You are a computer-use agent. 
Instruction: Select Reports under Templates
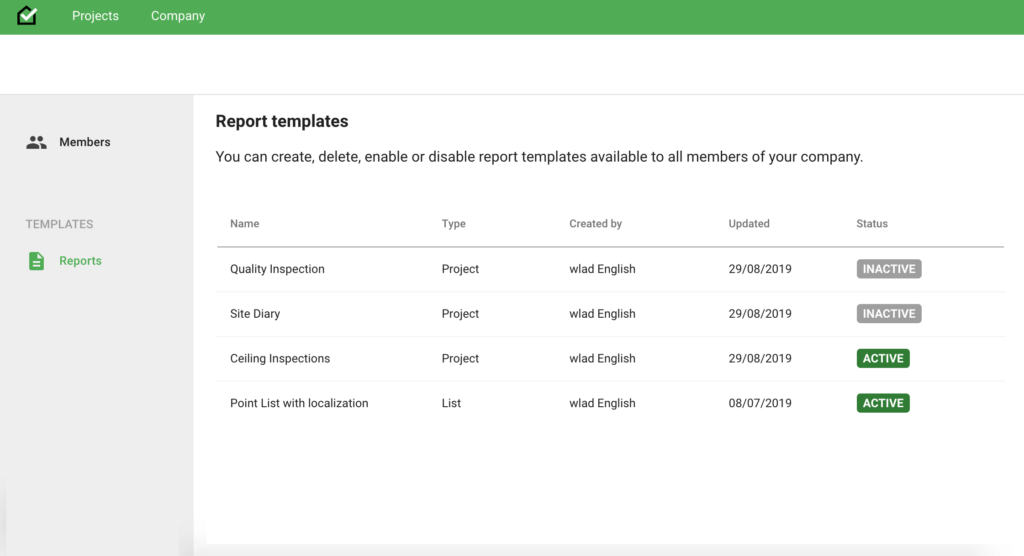80,261
